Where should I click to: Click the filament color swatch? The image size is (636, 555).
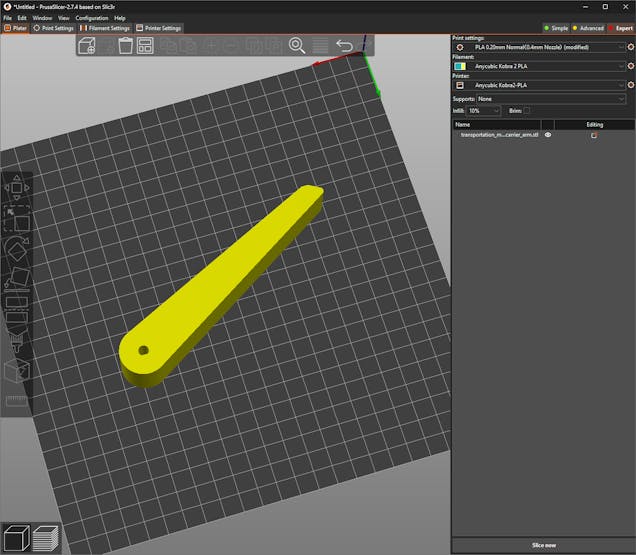click(x=459, y=67)
